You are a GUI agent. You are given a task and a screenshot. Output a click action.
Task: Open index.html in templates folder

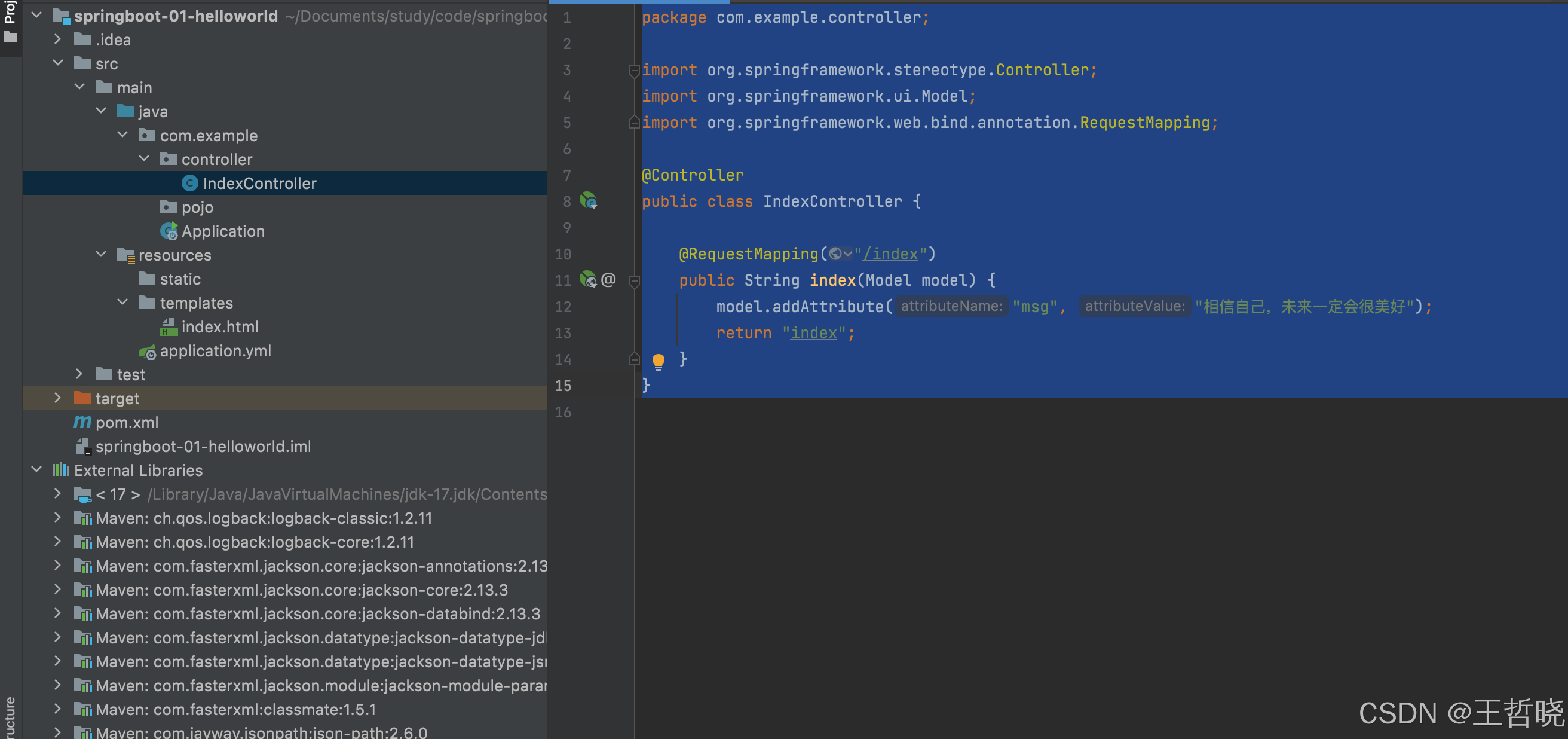coord(219,327)
